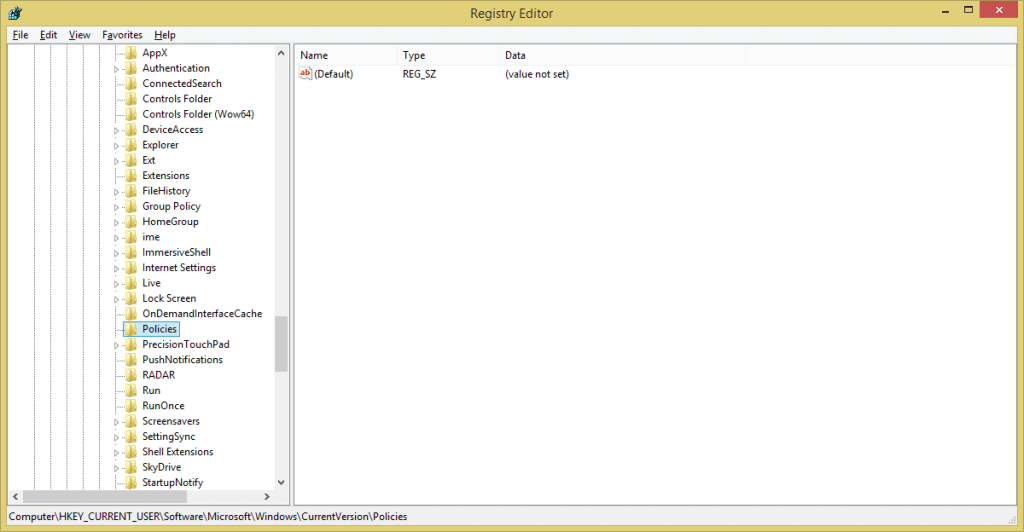Expand the PrecisionTouchPad key
This screenshot has width=1024, height=532.
click(116, 345)
